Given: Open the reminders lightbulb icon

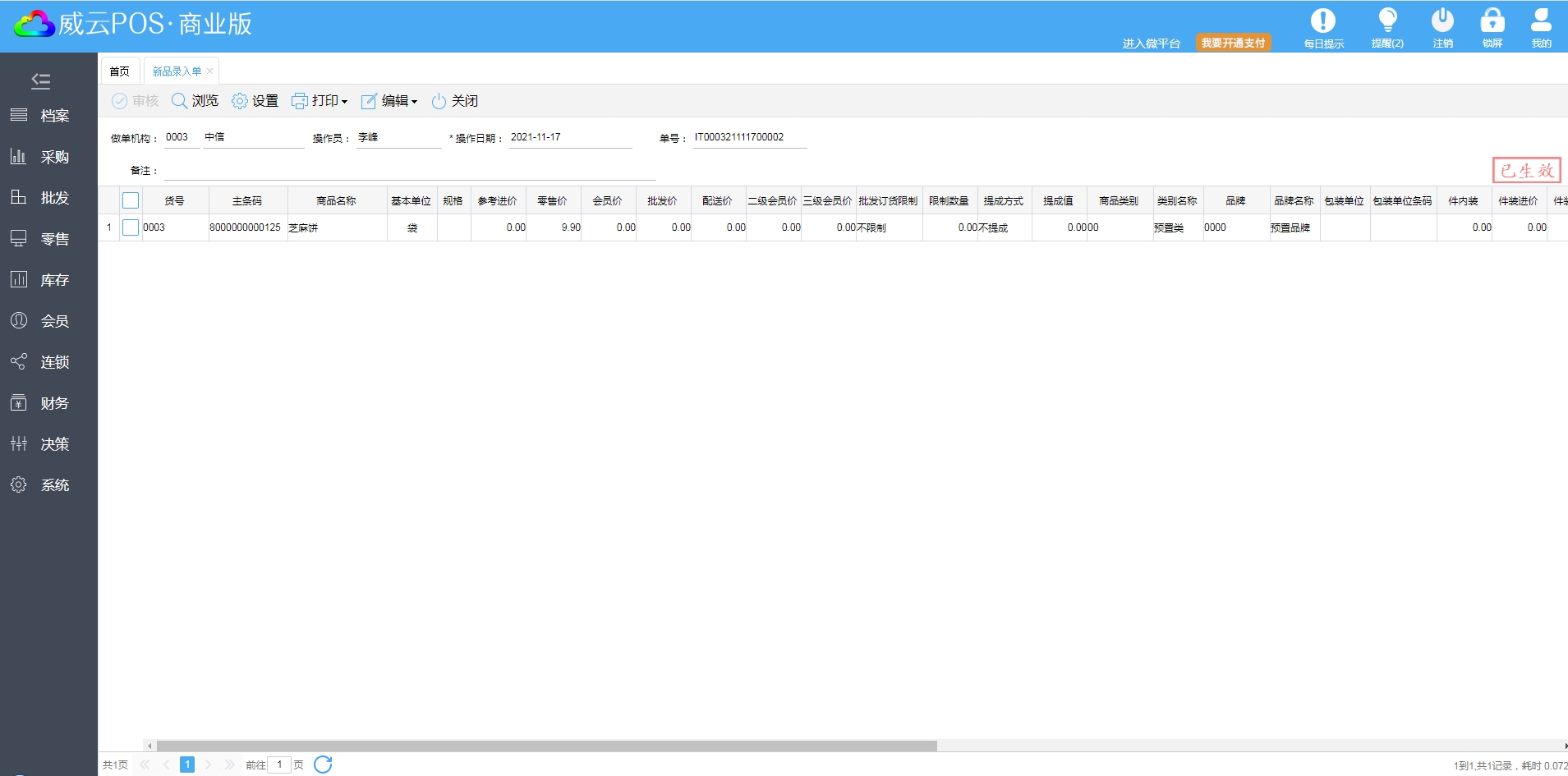Looking at the screenshot, I should (x=1387, y=21).
